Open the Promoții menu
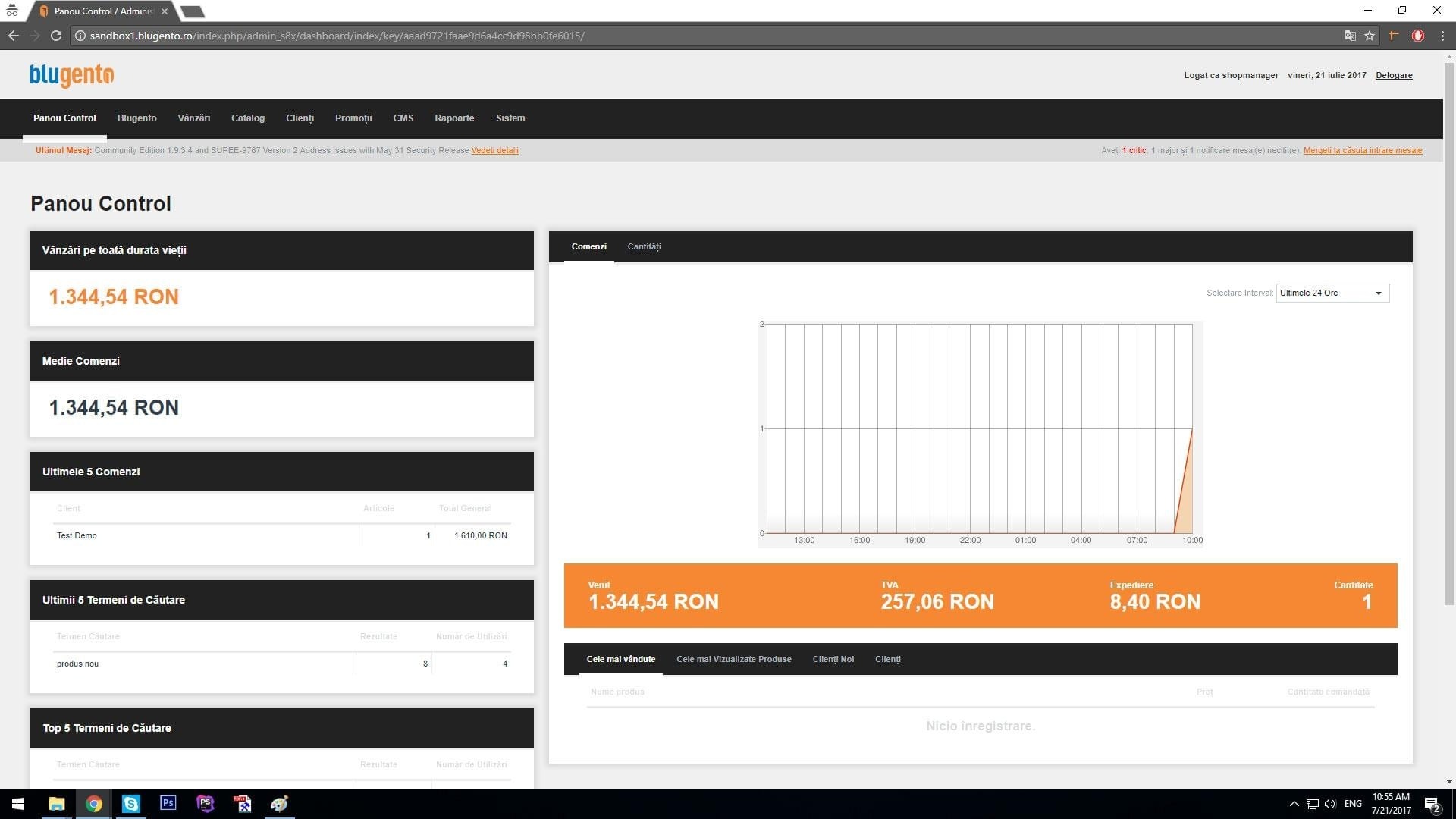The width and height of the screenshot is (1456, 819). pos(353,118)
